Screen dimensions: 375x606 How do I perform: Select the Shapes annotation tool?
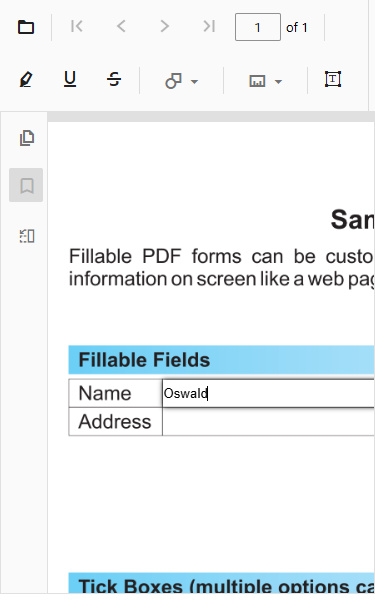pyautogui.click(x=173, y=81)
